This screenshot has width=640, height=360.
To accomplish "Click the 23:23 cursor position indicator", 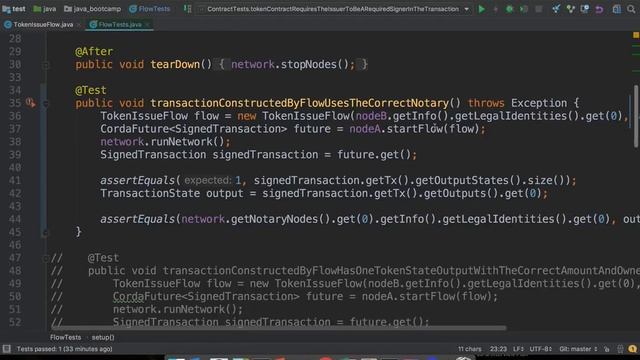I will [498, 349].
